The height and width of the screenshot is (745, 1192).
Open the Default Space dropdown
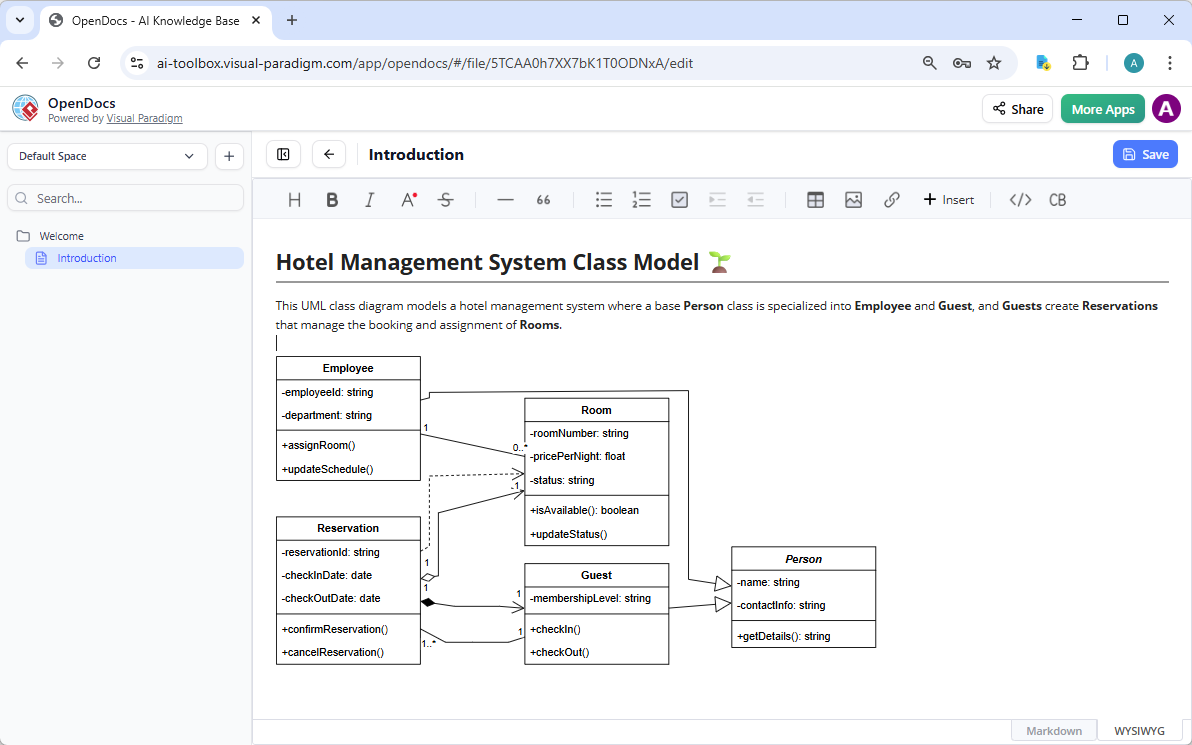(106, 156)
